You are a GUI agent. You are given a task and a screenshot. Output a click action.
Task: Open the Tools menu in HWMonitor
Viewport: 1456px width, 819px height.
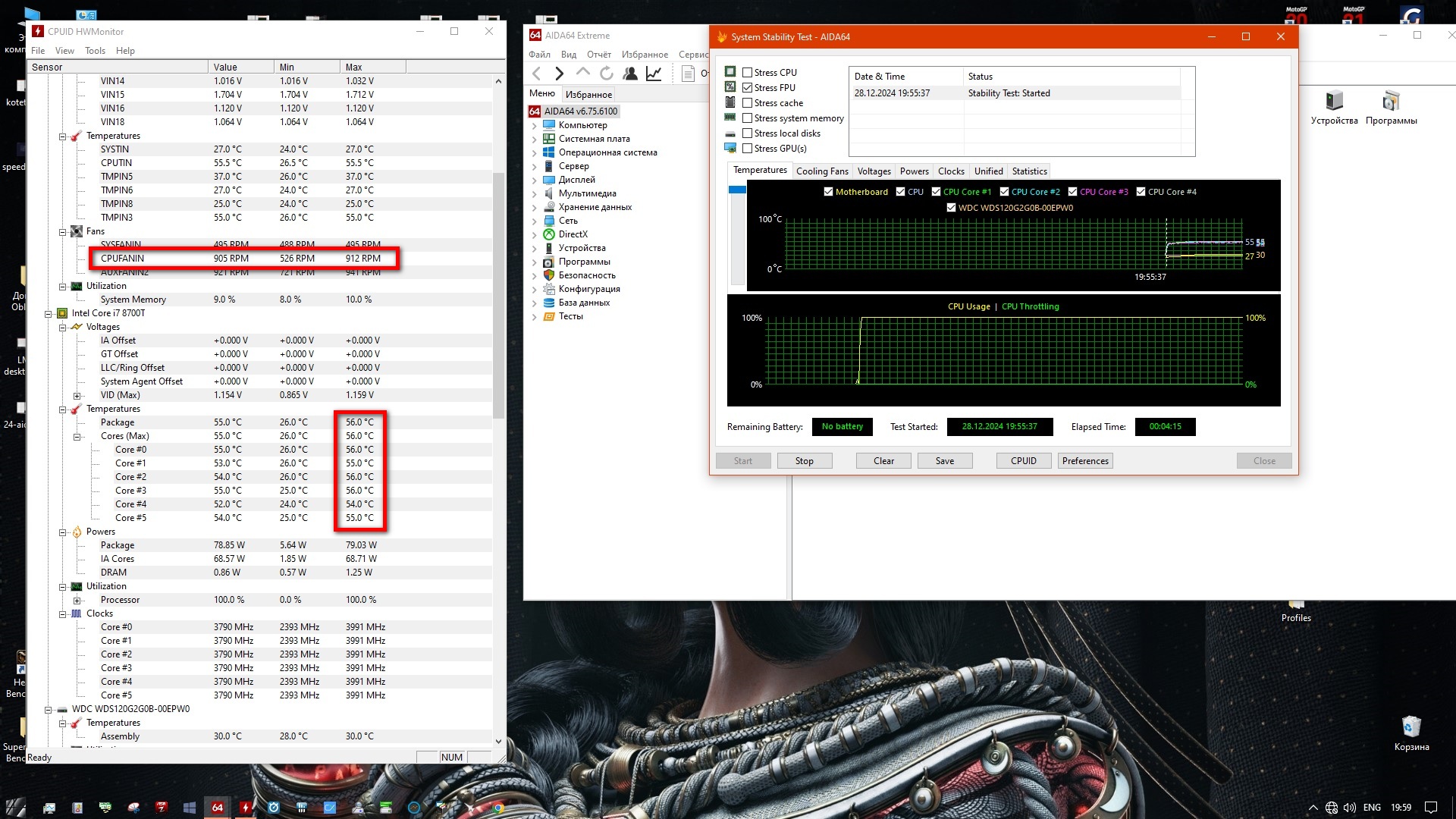pos(95,51)
